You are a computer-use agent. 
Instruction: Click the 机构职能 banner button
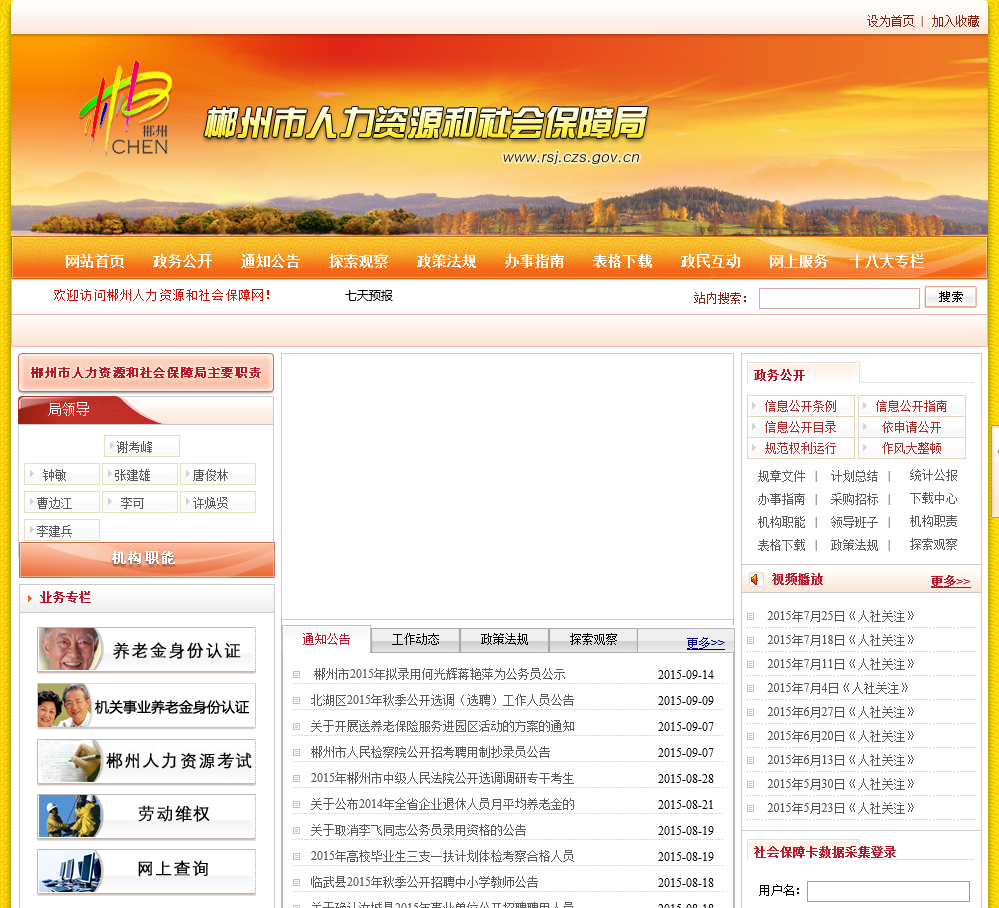(x=147, y=559)
